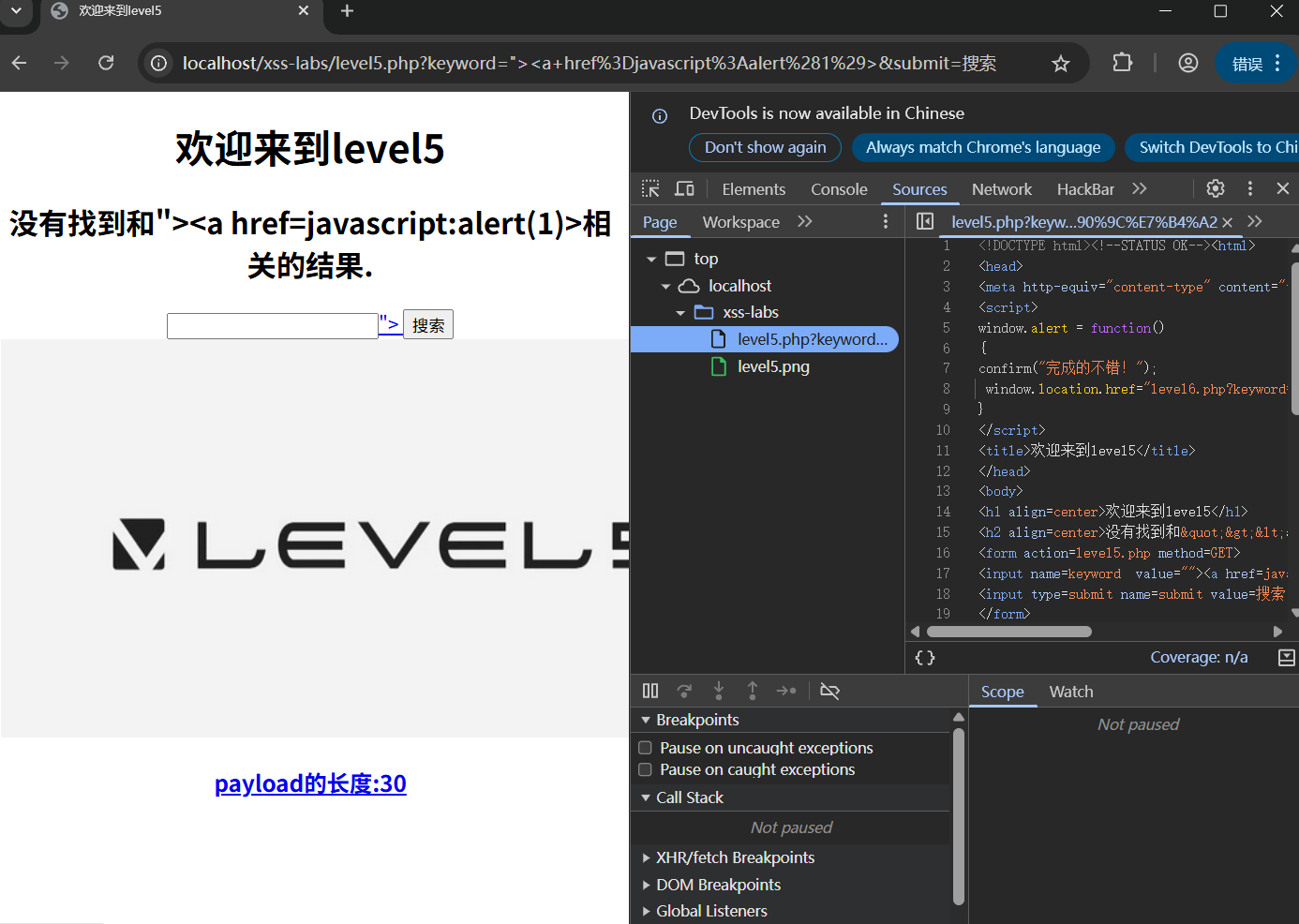
Task: Click the step over debugger icon
Action: click(x=684, y=691)
